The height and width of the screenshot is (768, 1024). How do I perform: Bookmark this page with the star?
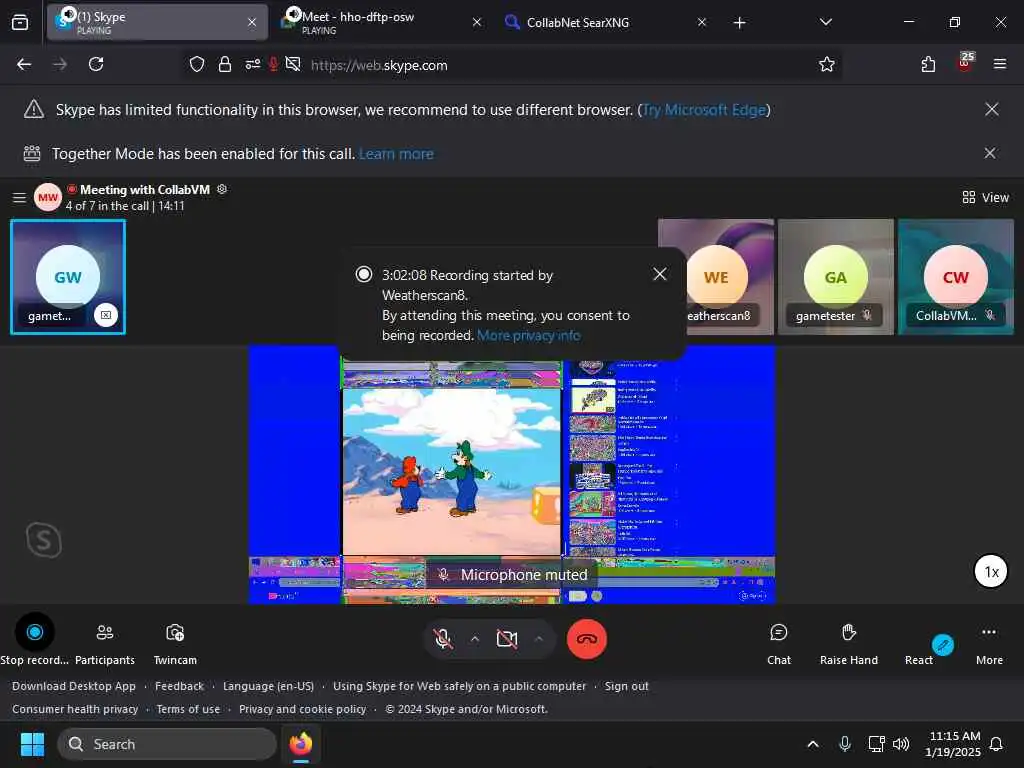827,64
